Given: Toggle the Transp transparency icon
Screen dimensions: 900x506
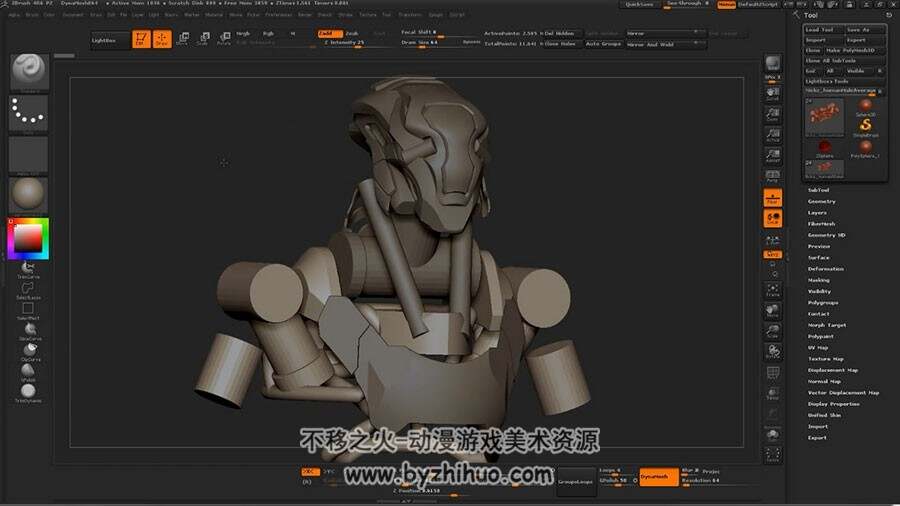Looking at the screenshot, I should (773, 394).
